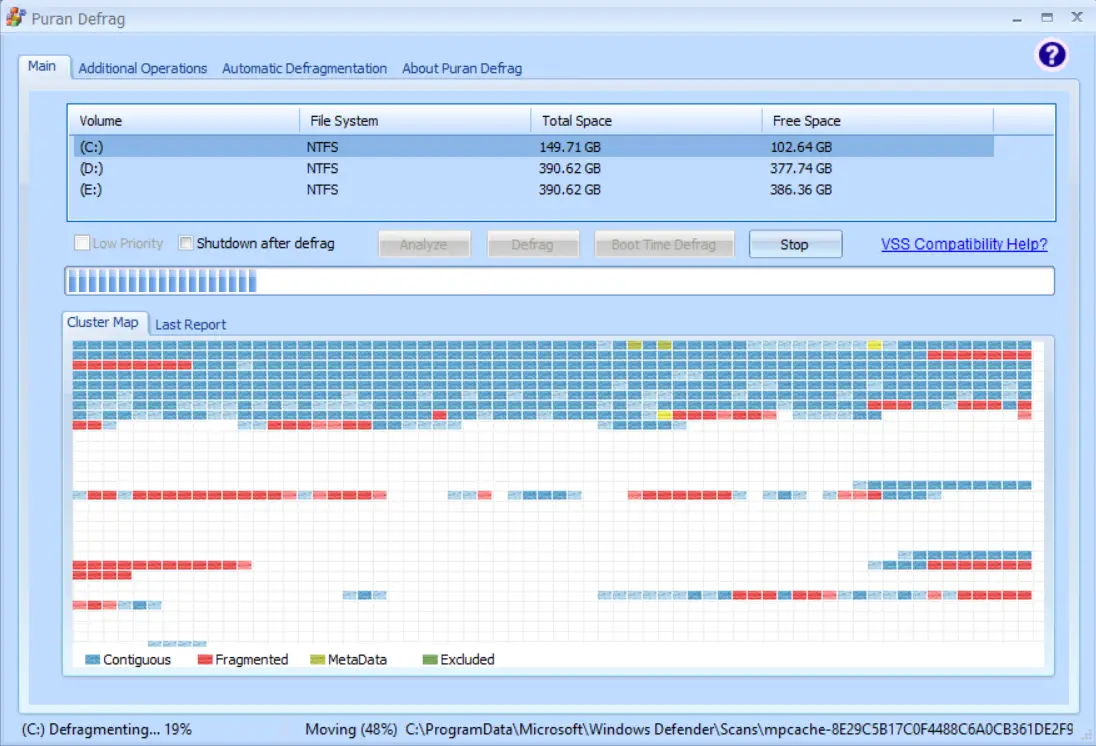This screenshot has width=1096, height=746.
Task: Click the Contiguous legend label
Action: 137,659
